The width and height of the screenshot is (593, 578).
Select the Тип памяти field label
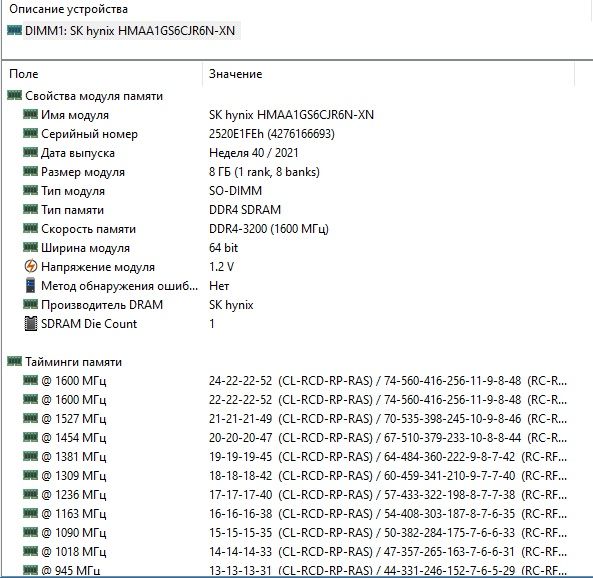click(73, 210)
